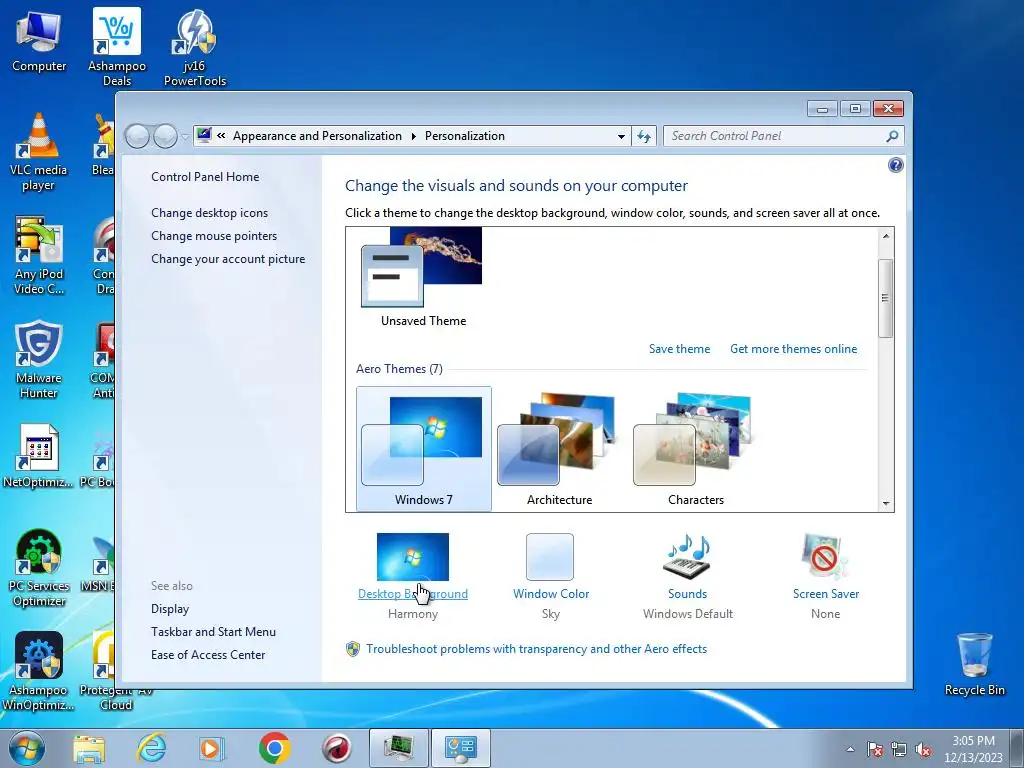Screen dimensions: 1024x768
Task: Click the theme list scroll up arrow
Action: coord(886,236)
